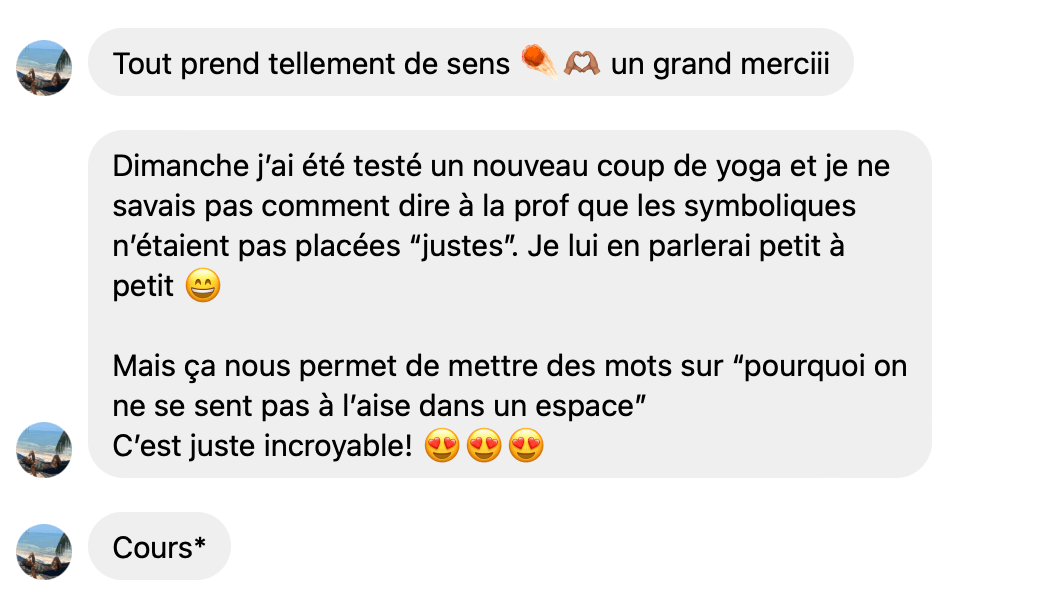Click the line starting "Mais ça nous permet"
This screenshot has width=1052, height=598.
(510, 366)
